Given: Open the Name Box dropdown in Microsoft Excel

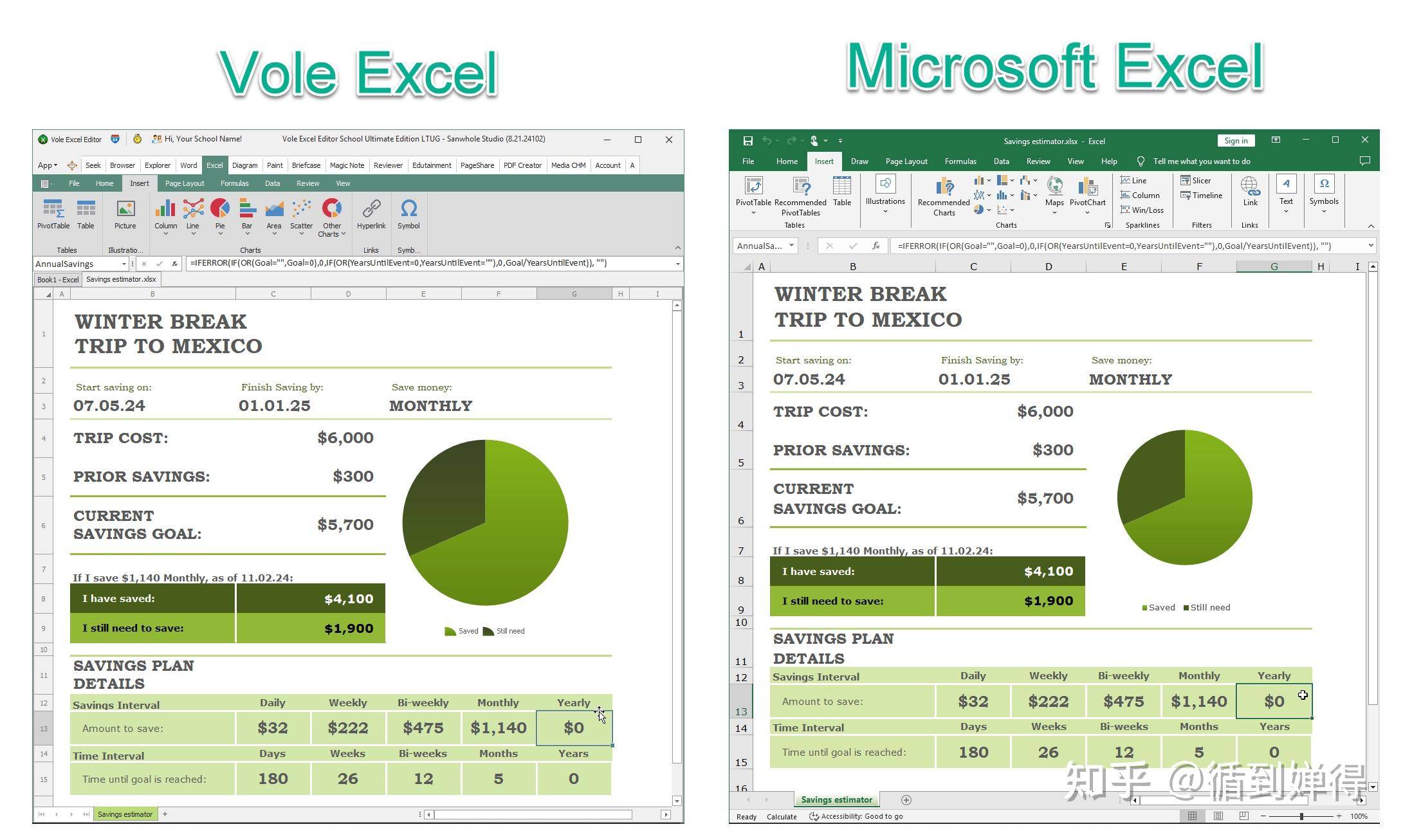Looking at the screenshot, I should tap(791, 246).
